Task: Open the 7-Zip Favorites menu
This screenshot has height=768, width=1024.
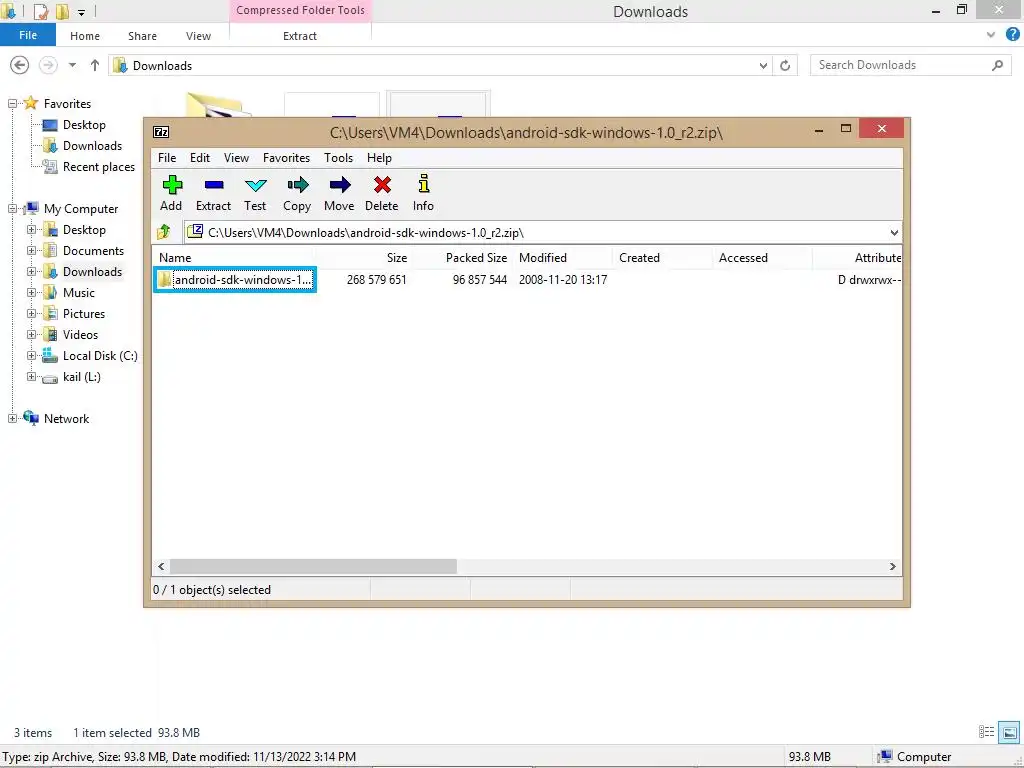Action: (x=286, y=157)
